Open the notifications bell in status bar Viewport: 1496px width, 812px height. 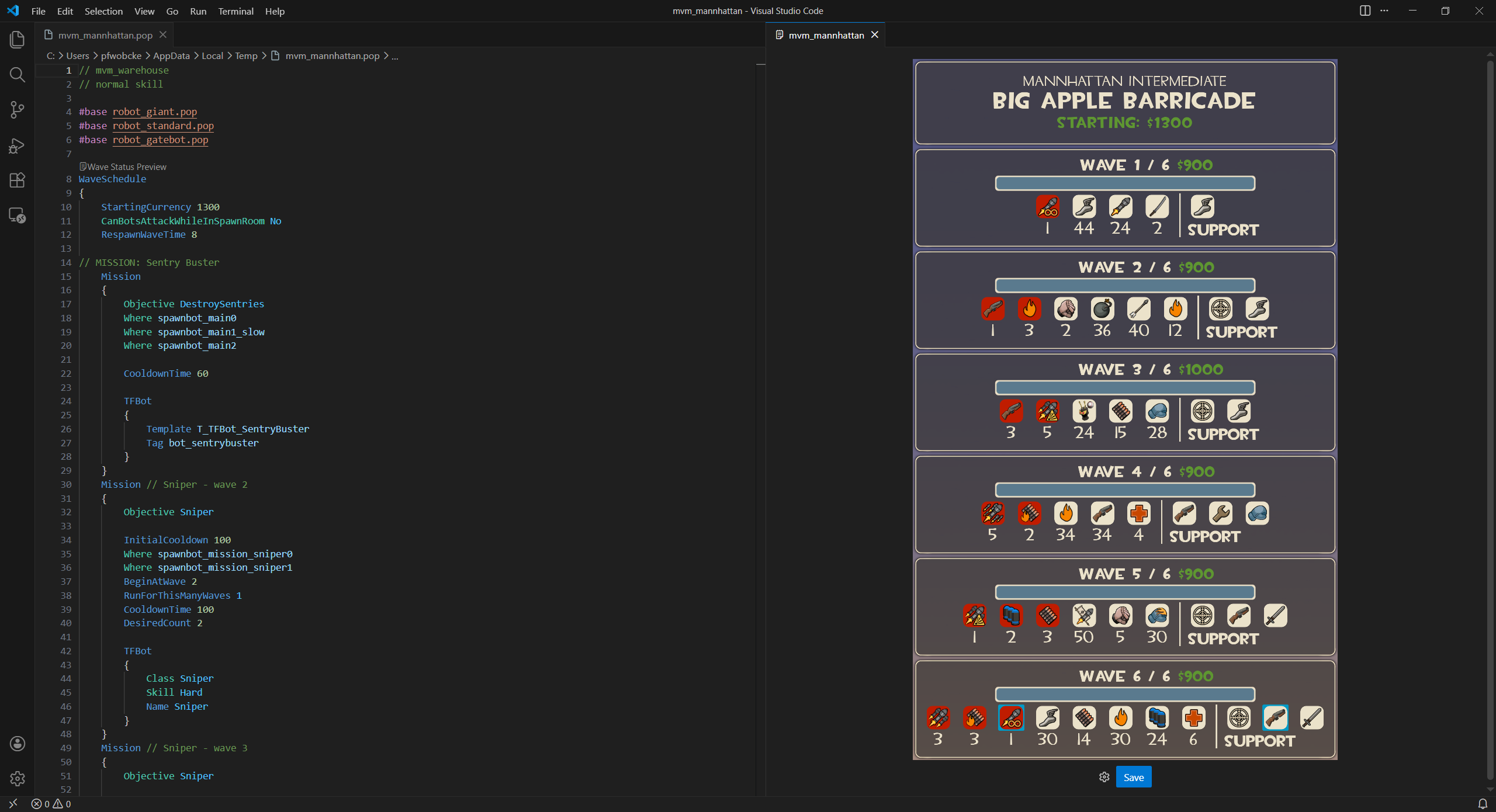(x=1483, y=804)
